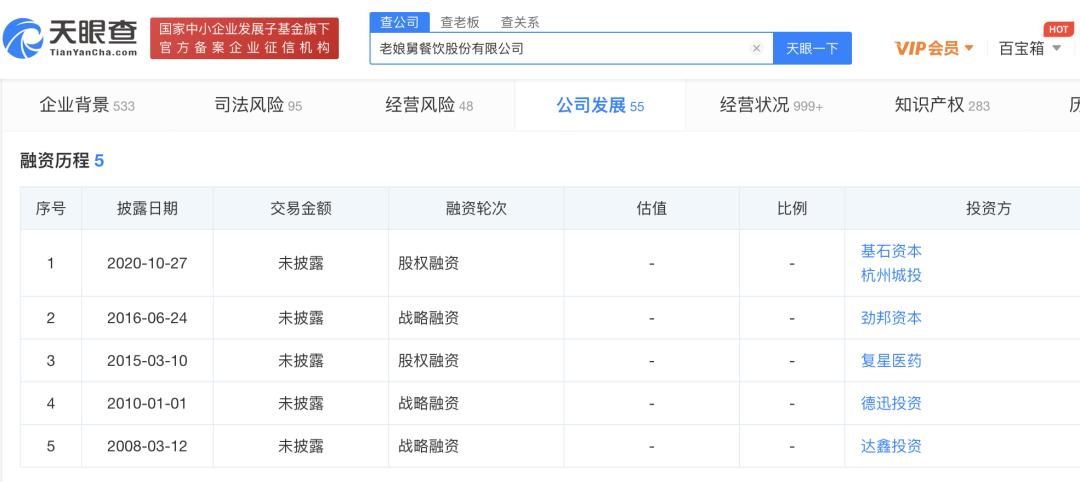Open investor link 达鑫投资
Viewport: 1080px width, 482px height.
point(891,446)
